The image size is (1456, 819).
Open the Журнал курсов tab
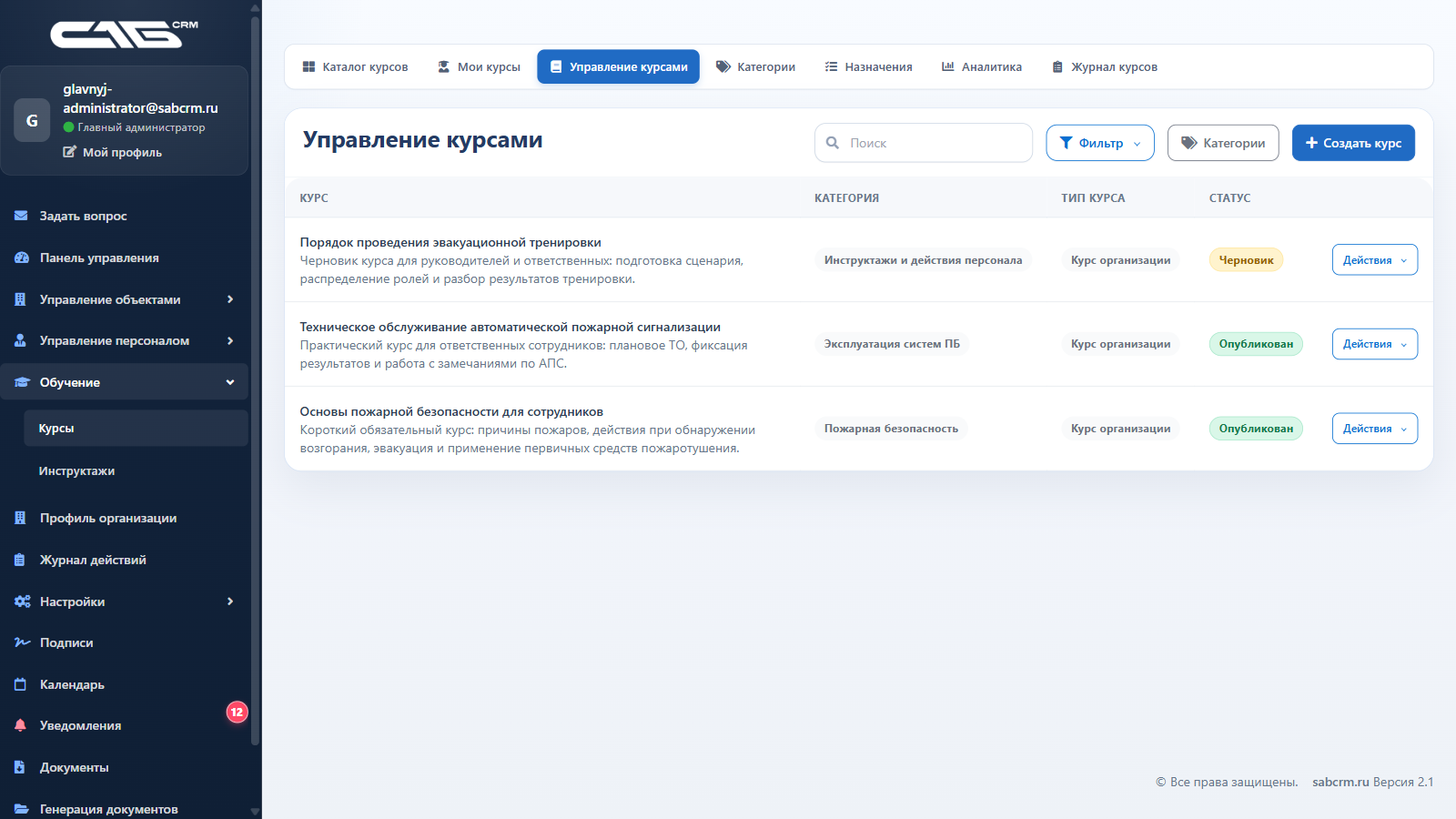pyautogui.click(x=1105, y=66)
